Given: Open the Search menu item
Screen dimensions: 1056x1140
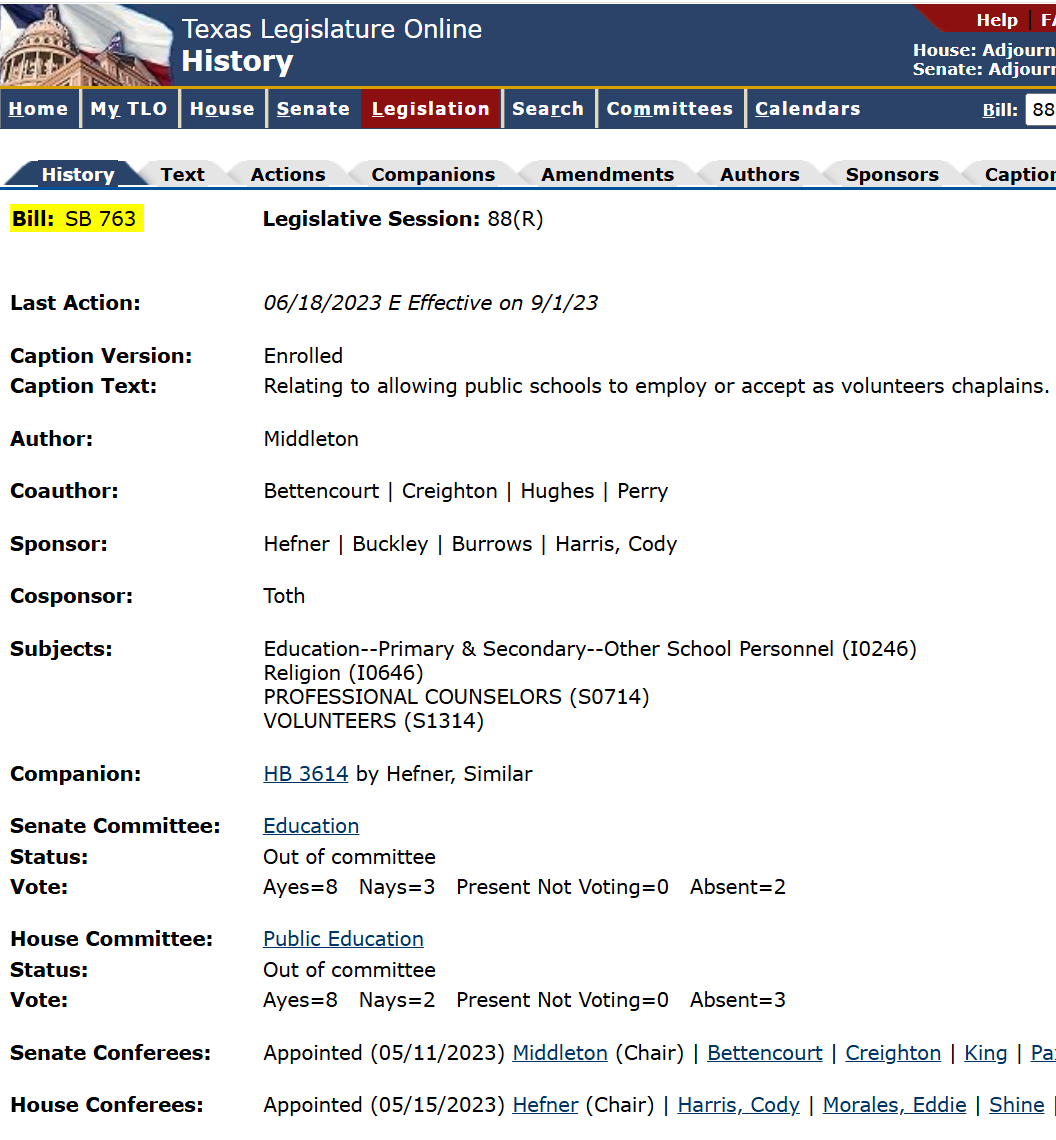Looking at the screenshot, I should point(548,108).
